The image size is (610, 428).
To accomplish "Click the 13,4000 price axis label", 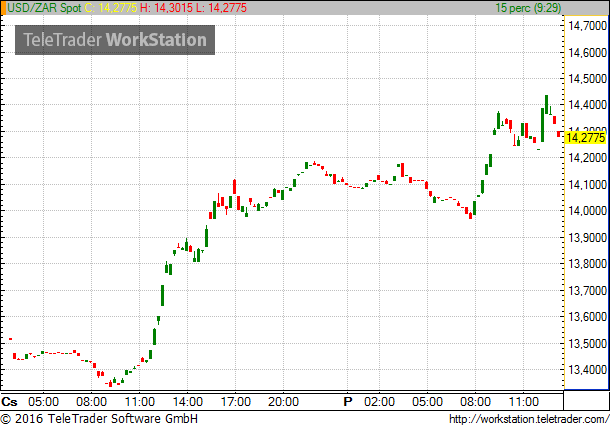I will tap(587, 369).
